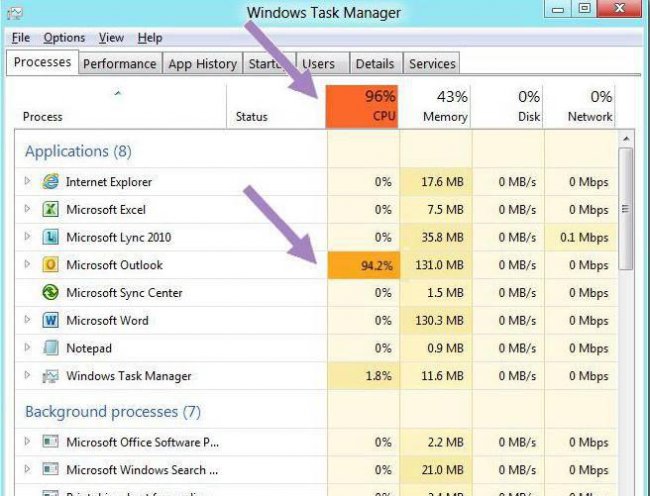650x496 pixels.
Task: Click the Task Manager title bar icon
Action: [15, 13]
